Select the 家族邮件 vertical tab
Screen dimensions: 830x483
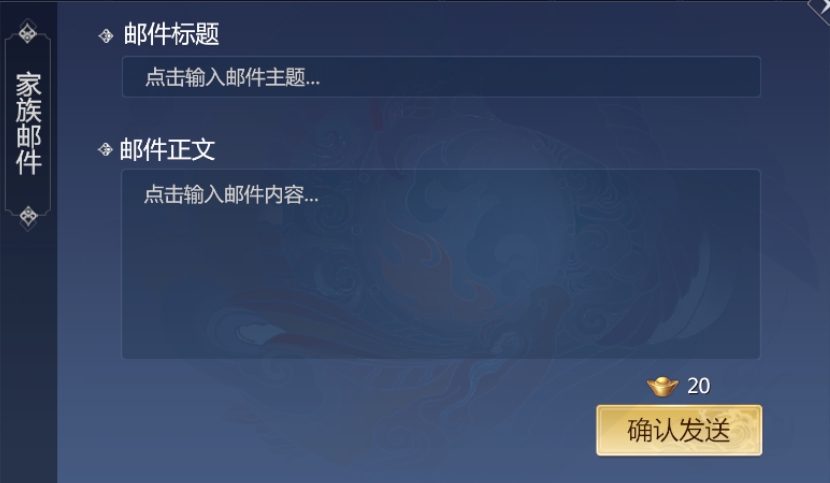pos(28,124)
